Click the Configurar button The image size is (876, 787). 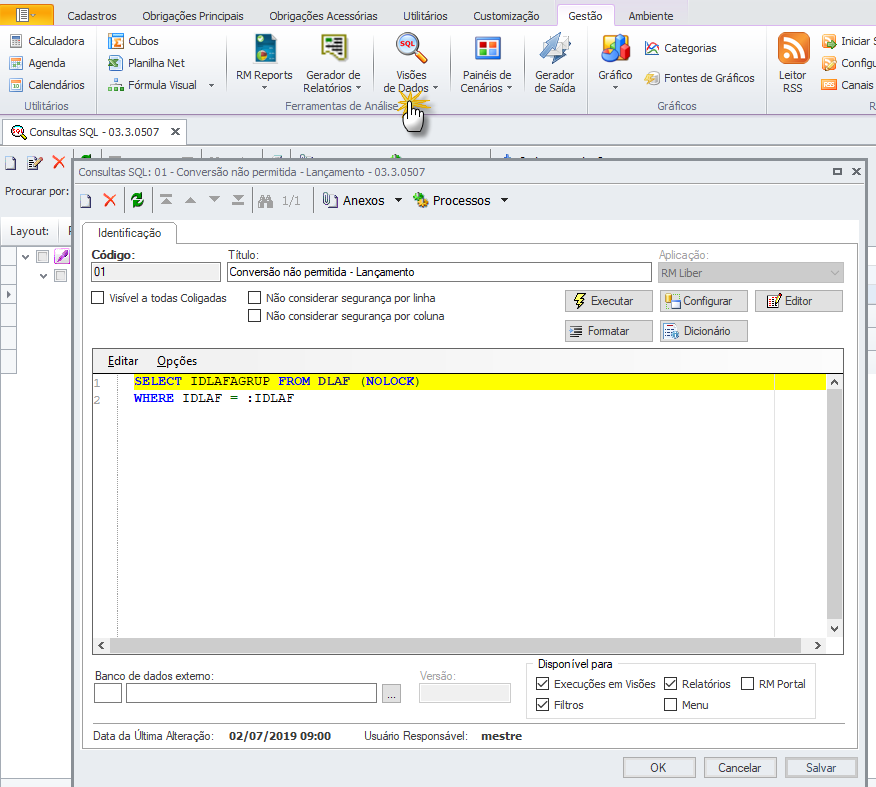(703, 301)
